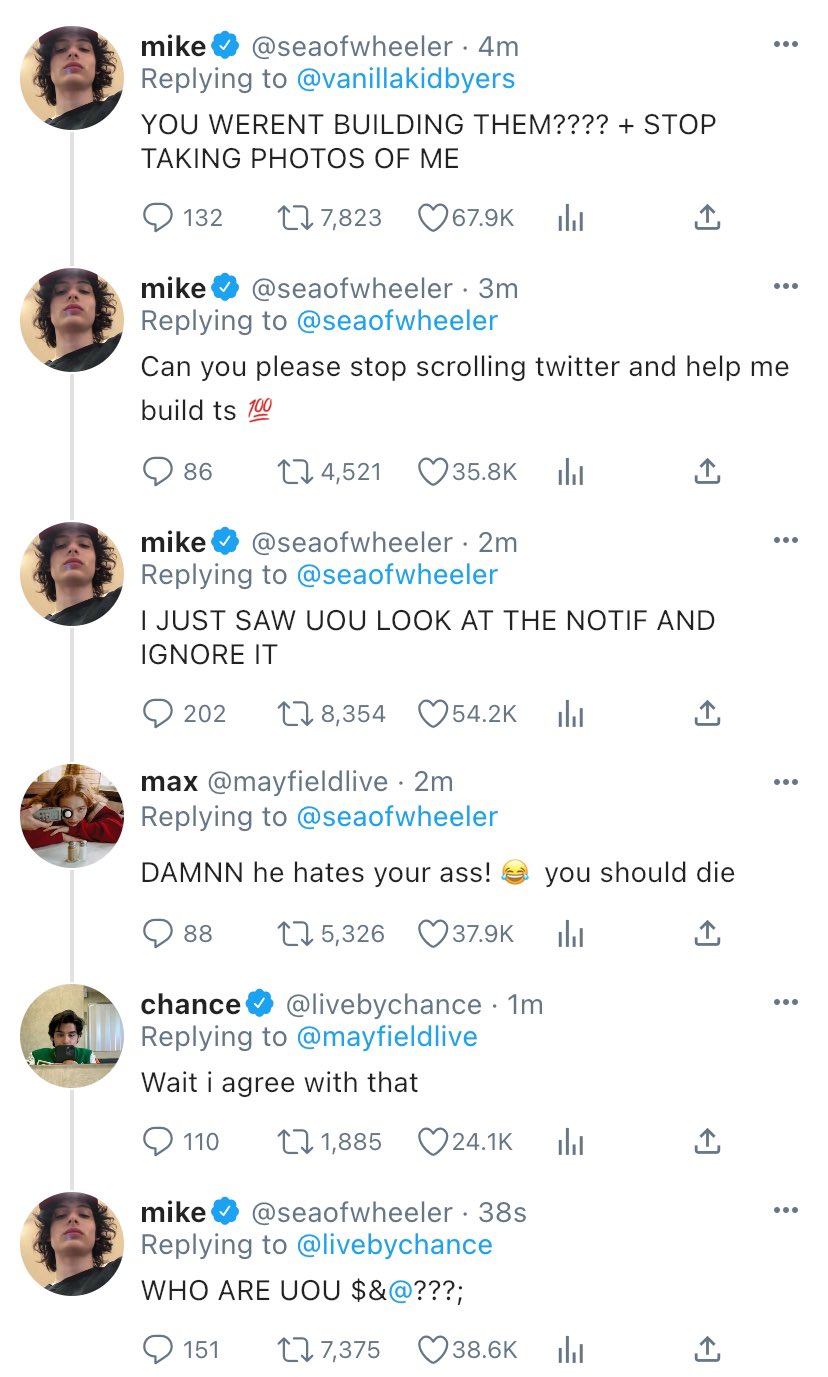828x1377 pixels.
Task: Retweet the 'WHO ARE UOU' tweet
Action: [294, 1349]
